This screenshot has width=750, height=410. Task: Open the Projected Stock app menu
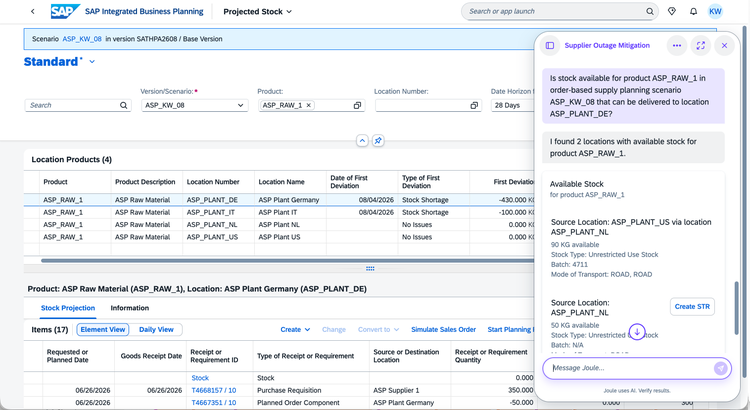point(257,11)
